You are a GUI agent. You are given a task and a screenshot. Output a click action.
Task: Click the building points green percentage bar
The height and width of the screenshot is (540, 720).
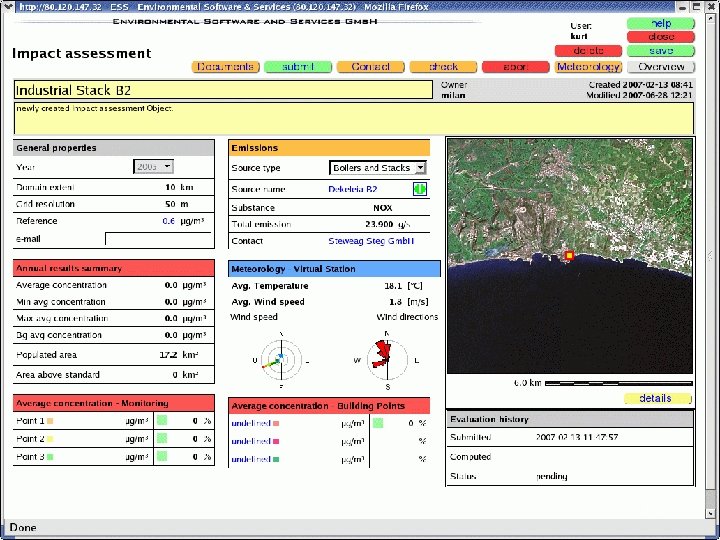click(x=378, y=423)
